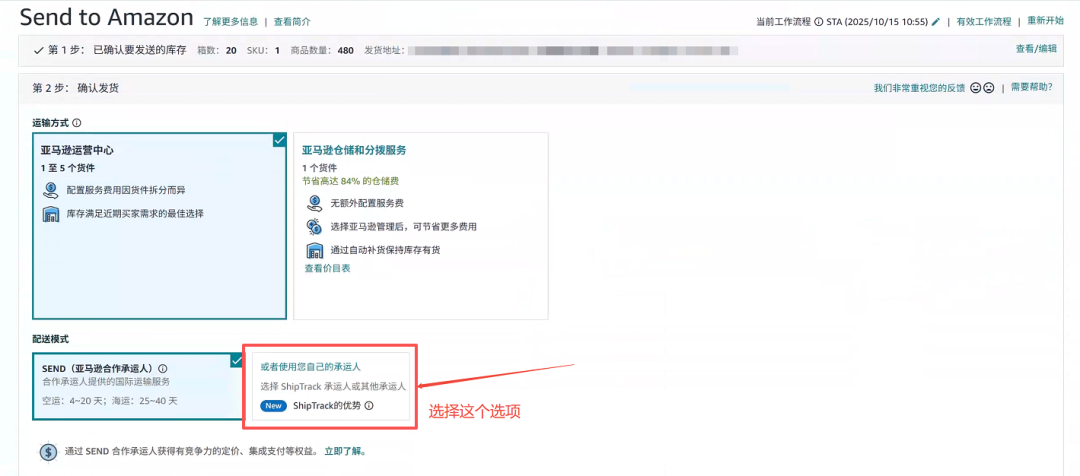Screen dimensions: 1080x476
Task: Click 空运: 4~20 天 shipping time text
Action: tap(72, 400)
